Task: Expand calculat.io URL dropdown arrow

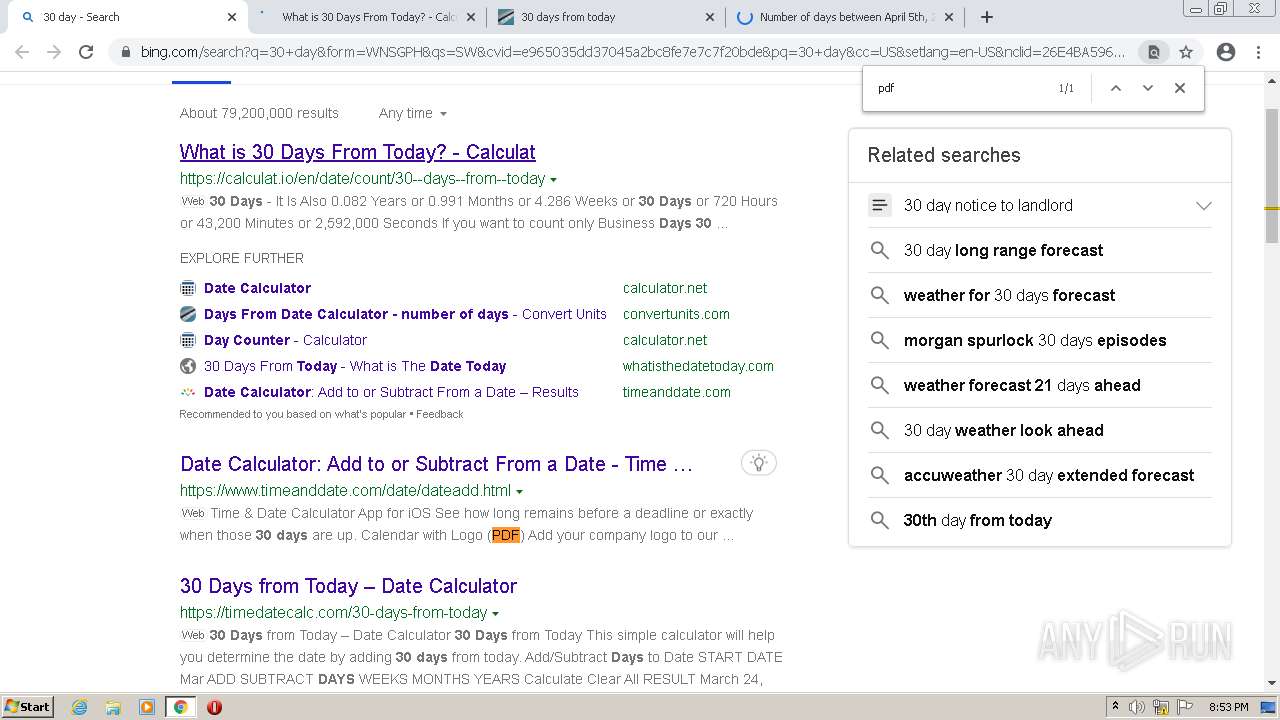Action: (x=553, y=179)
